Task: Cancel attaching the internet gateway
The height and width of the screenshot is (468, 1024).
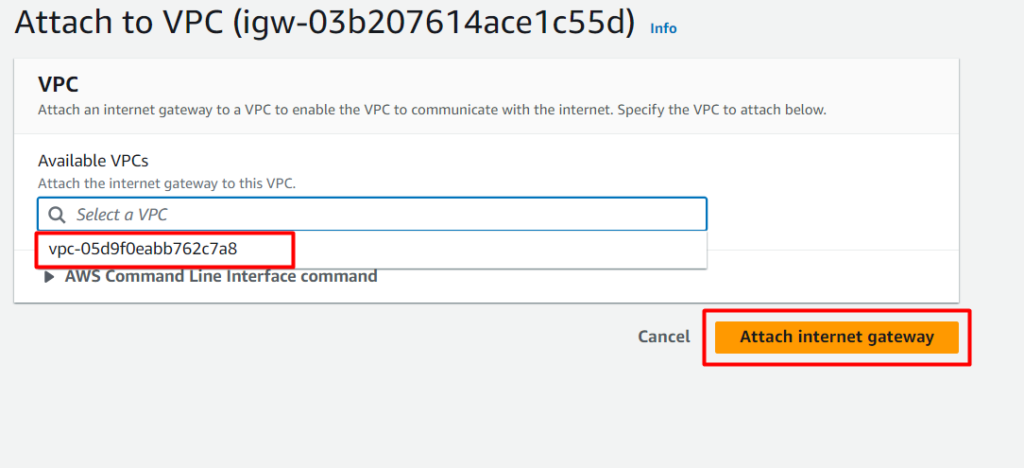Action: pos(663,337)
